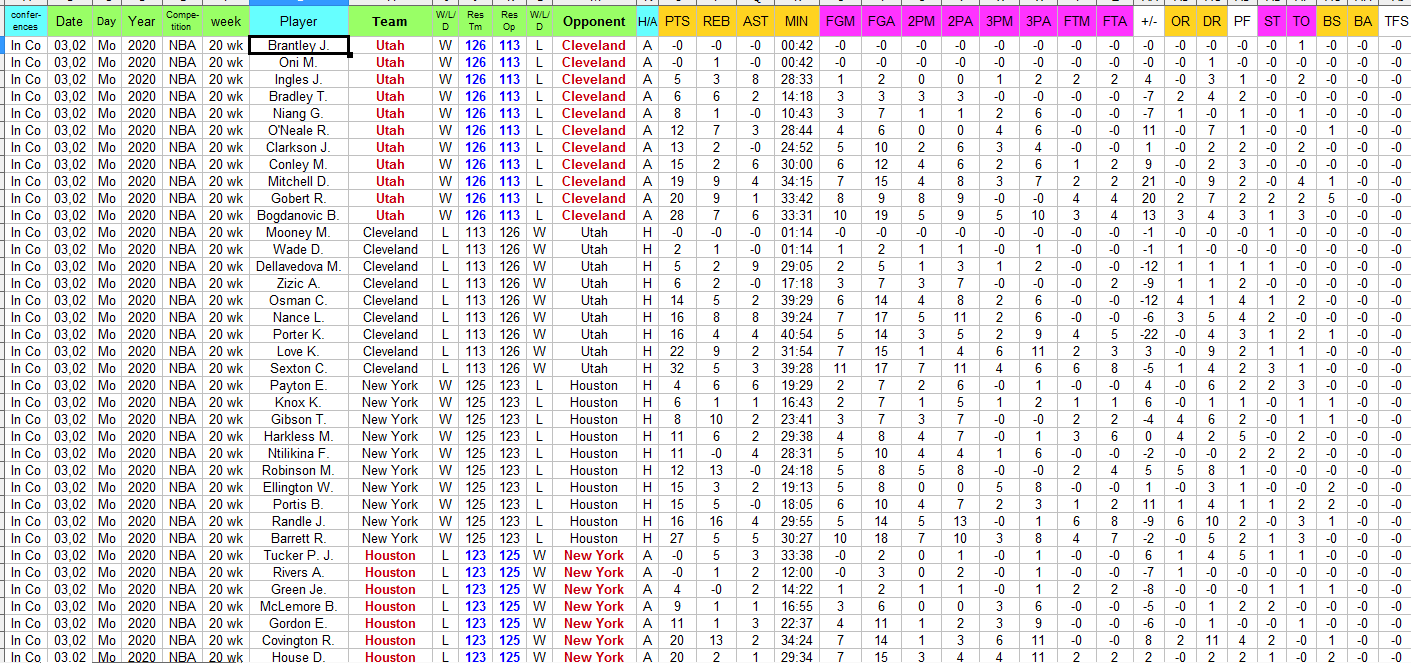The height and width of the screenshot is (663, 1411).
Task: Click player cell Dellavedova M.
Action: point(298,266)
